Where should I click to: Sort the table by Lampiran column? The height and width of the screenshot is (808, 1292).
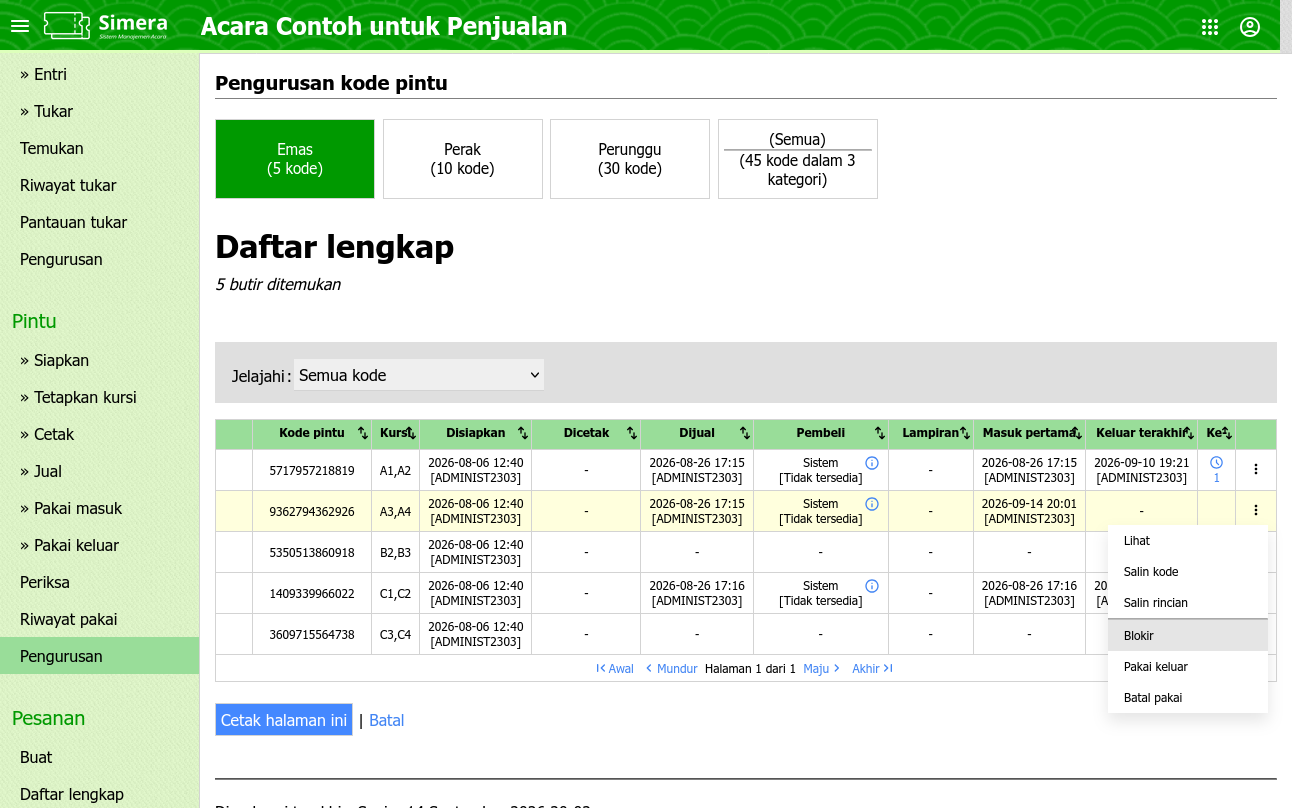tap(965, 434)
